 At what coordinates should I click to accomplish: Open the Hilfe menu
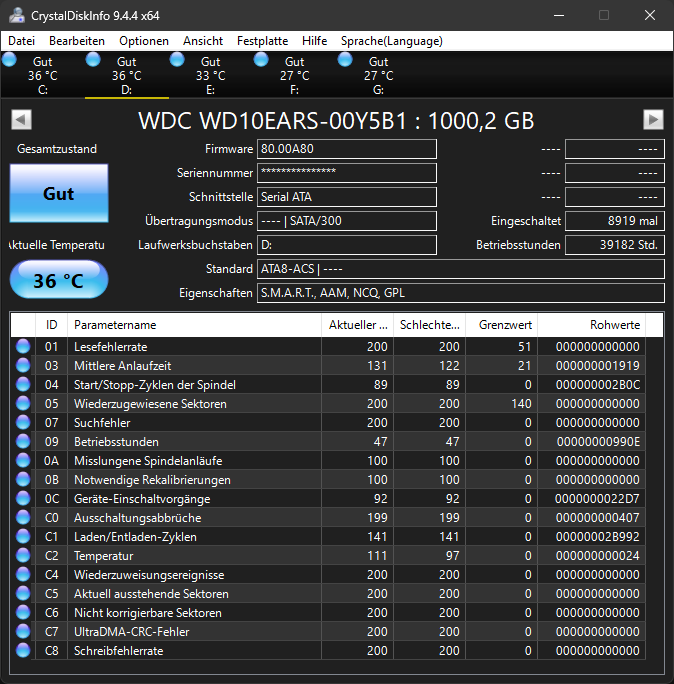[x=315, y=41]
